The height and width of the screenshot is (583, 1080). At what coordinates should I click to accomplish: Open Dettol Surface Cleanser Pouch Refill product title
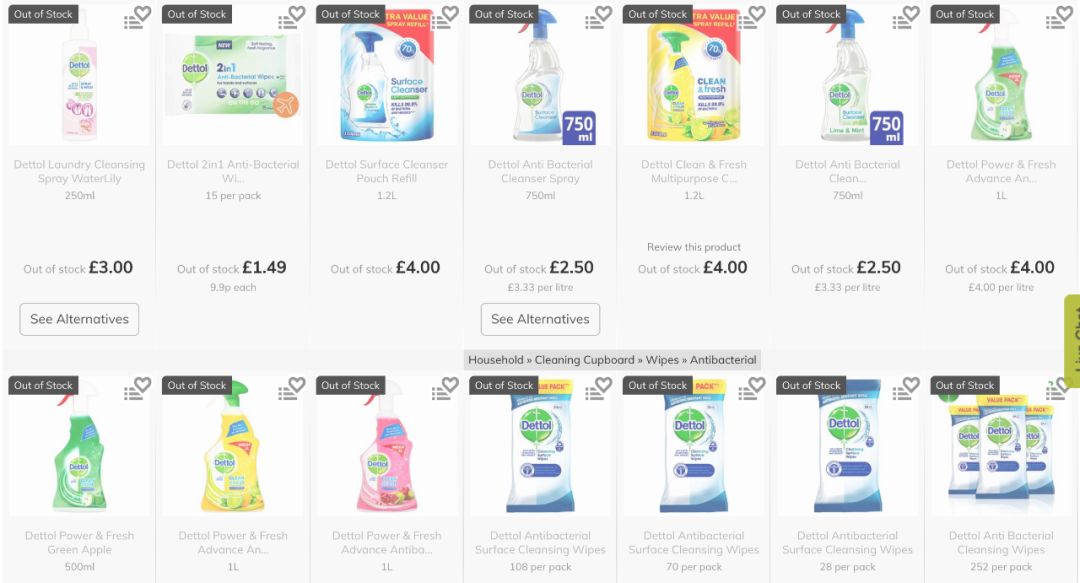point(386,171)
